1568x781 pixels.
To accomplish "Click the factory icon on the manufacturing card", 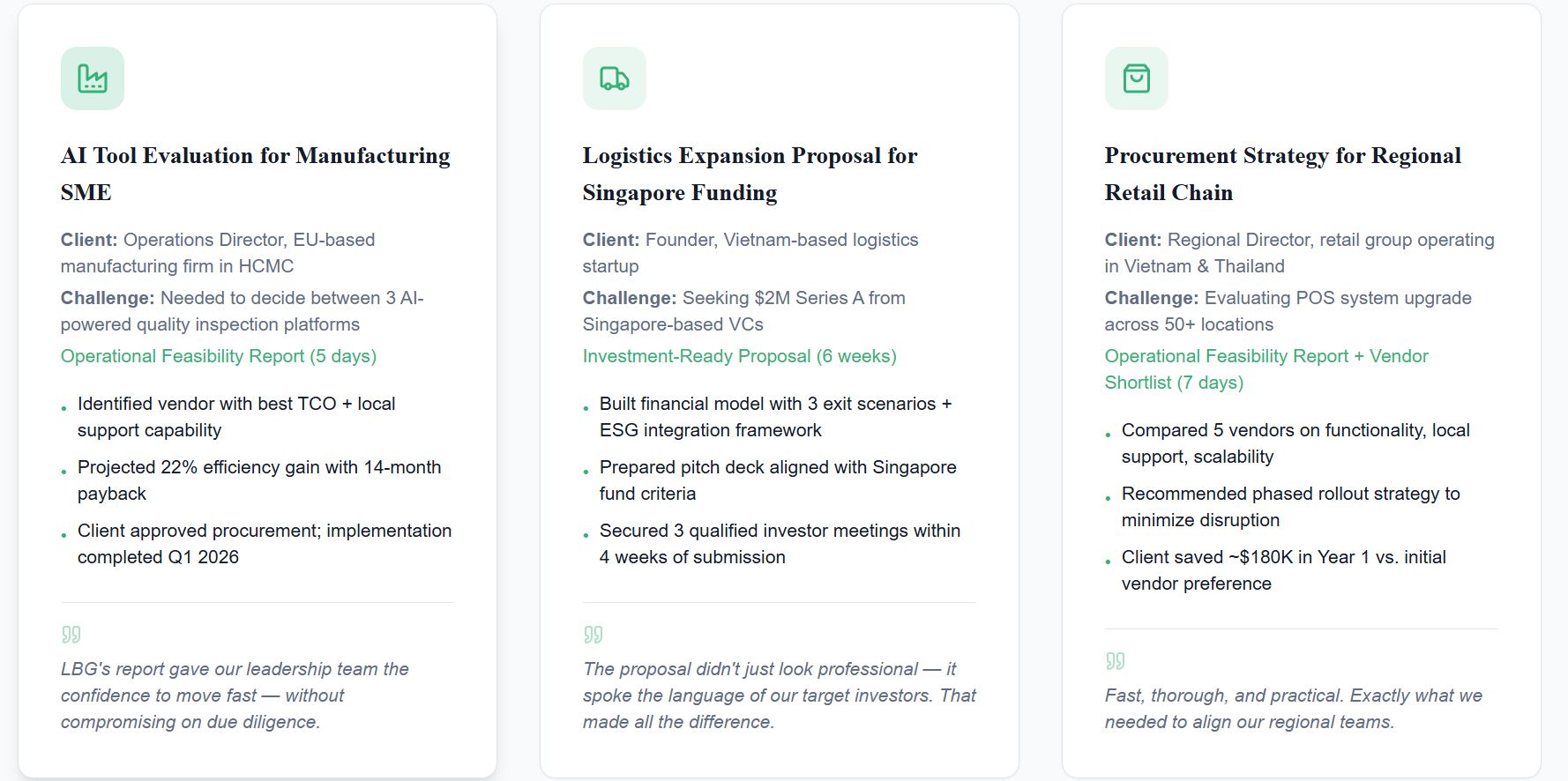I will (93, 78).
